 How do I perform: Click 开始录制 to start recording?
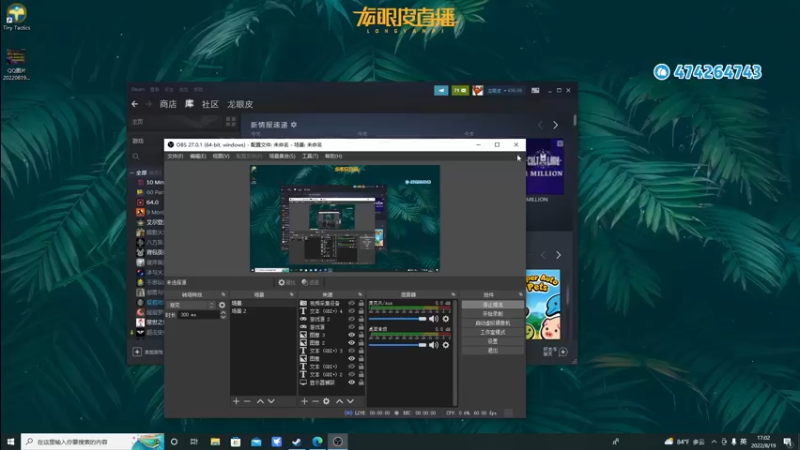pos(492,314)
